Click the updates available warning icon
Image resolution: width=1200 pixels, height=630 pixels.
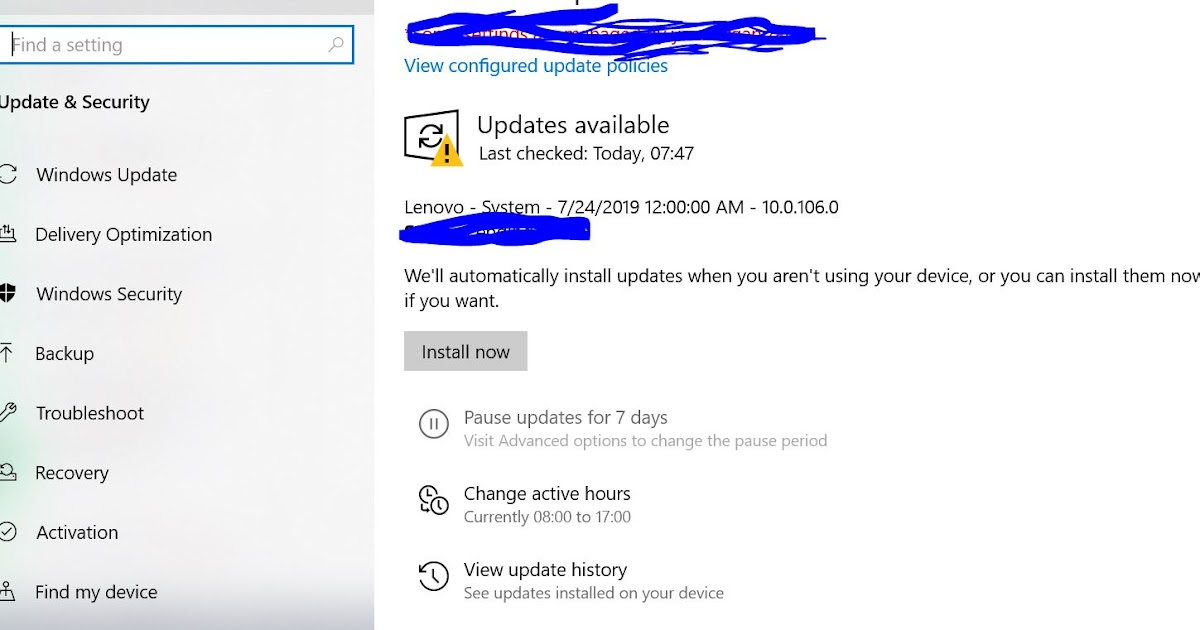pos(433,138)
